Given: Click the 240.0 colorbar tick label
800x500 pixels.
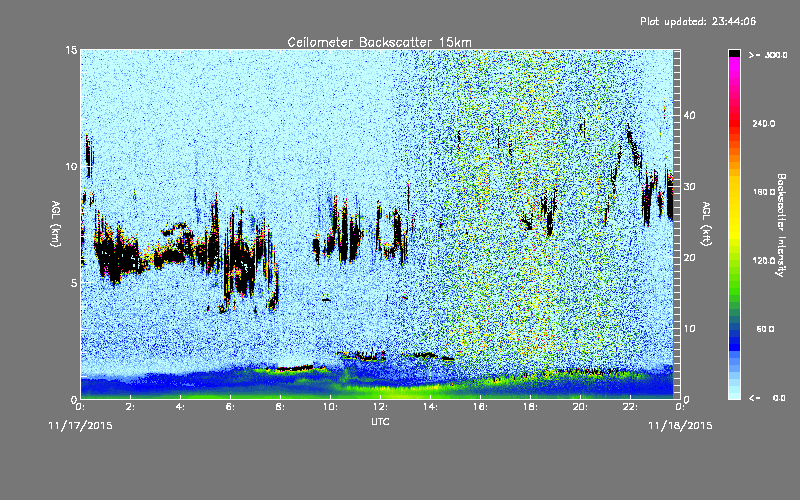Looking at the screenshot, I should pyautogui.click(x=764, y=124).
